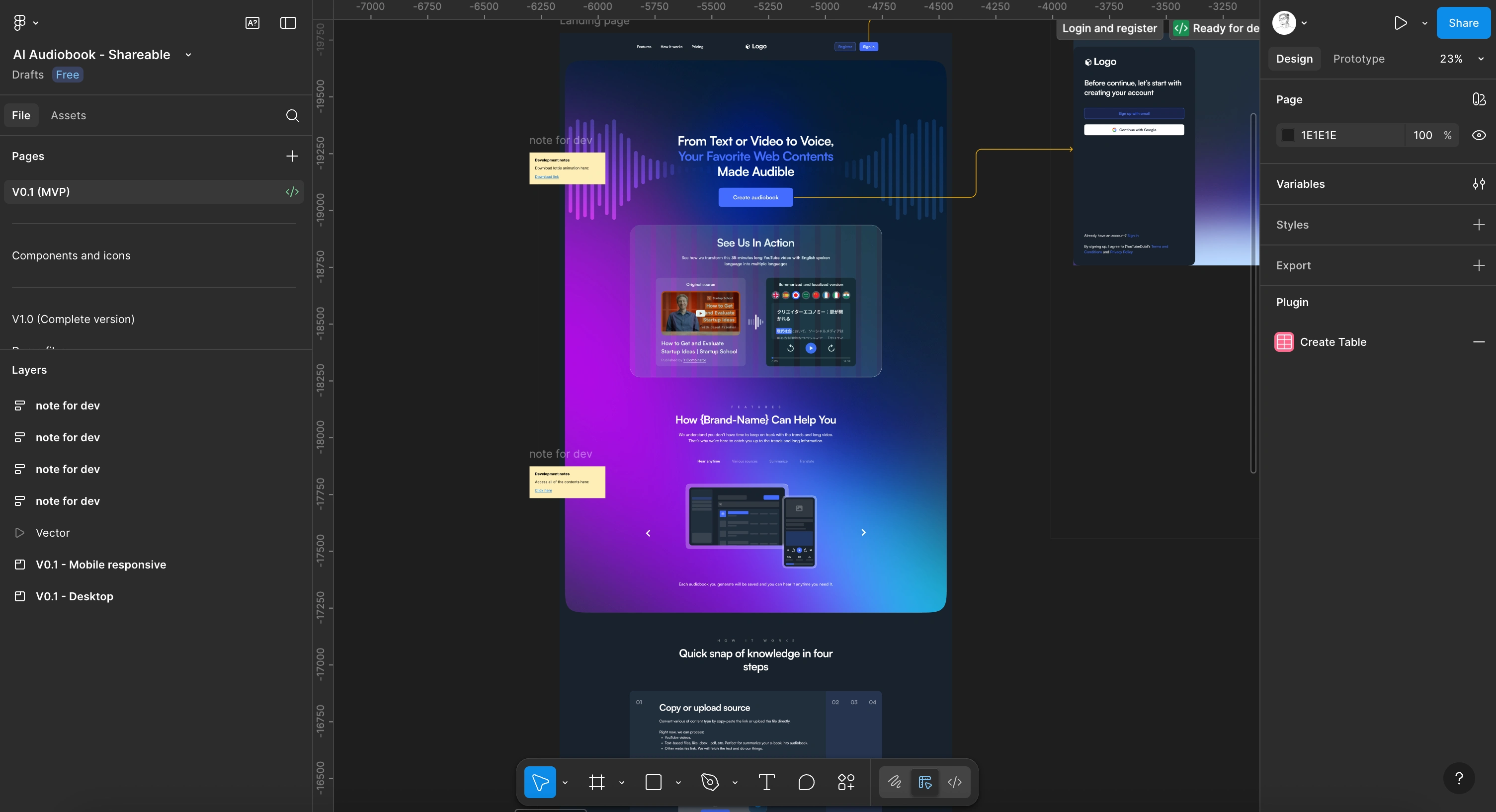The image size is (1496, 812).
Task: Toggle page background color visibility eye
Action: pyautogui.click(x=1479, y=135)
